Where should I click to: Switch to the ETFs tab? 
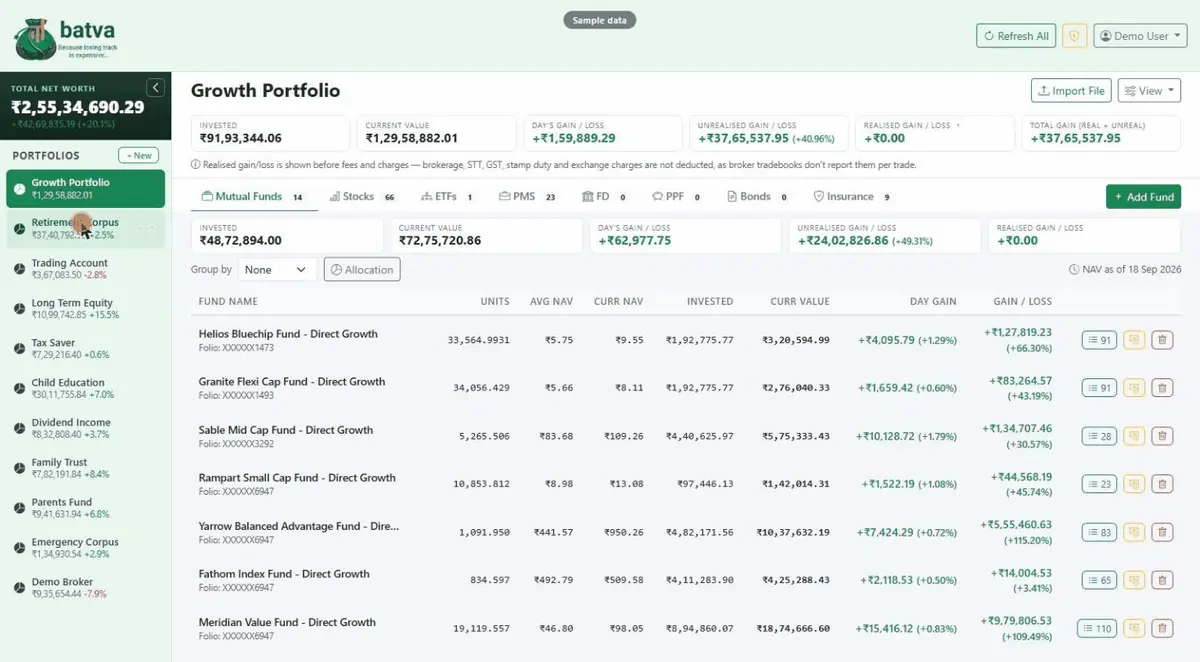coord(447,197)
